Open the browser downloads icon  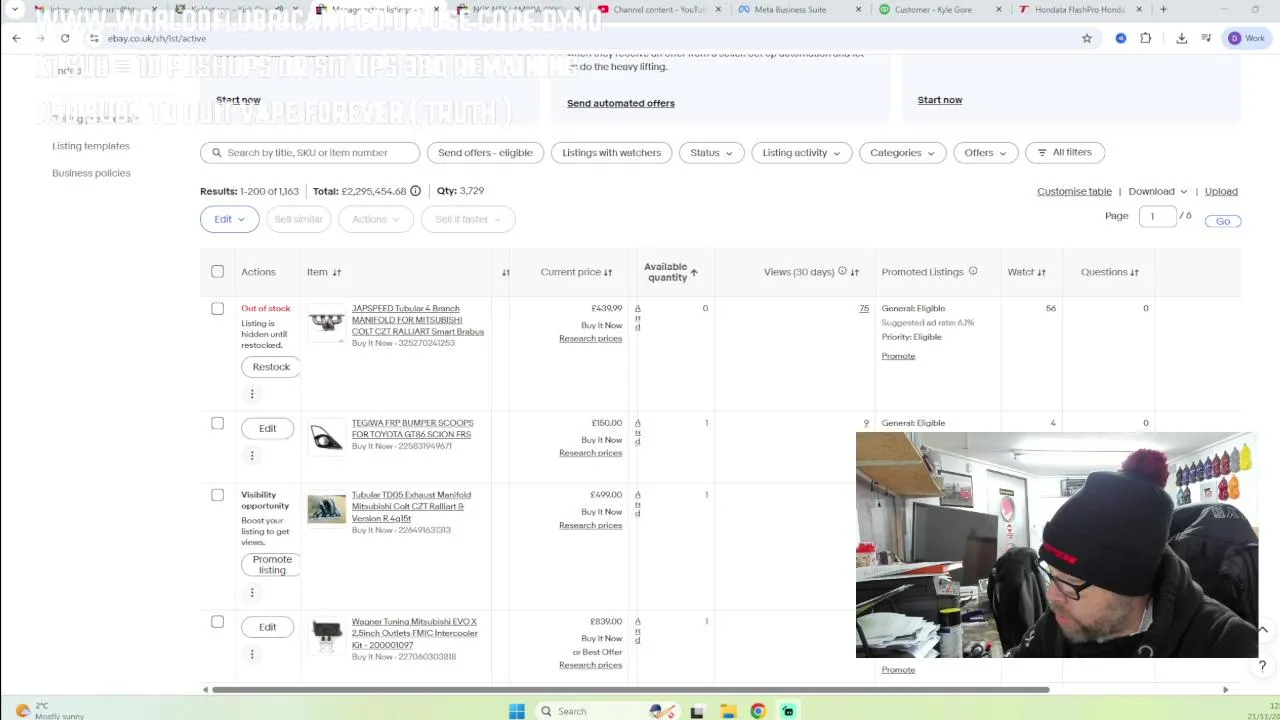click(x=1181, y=38)
